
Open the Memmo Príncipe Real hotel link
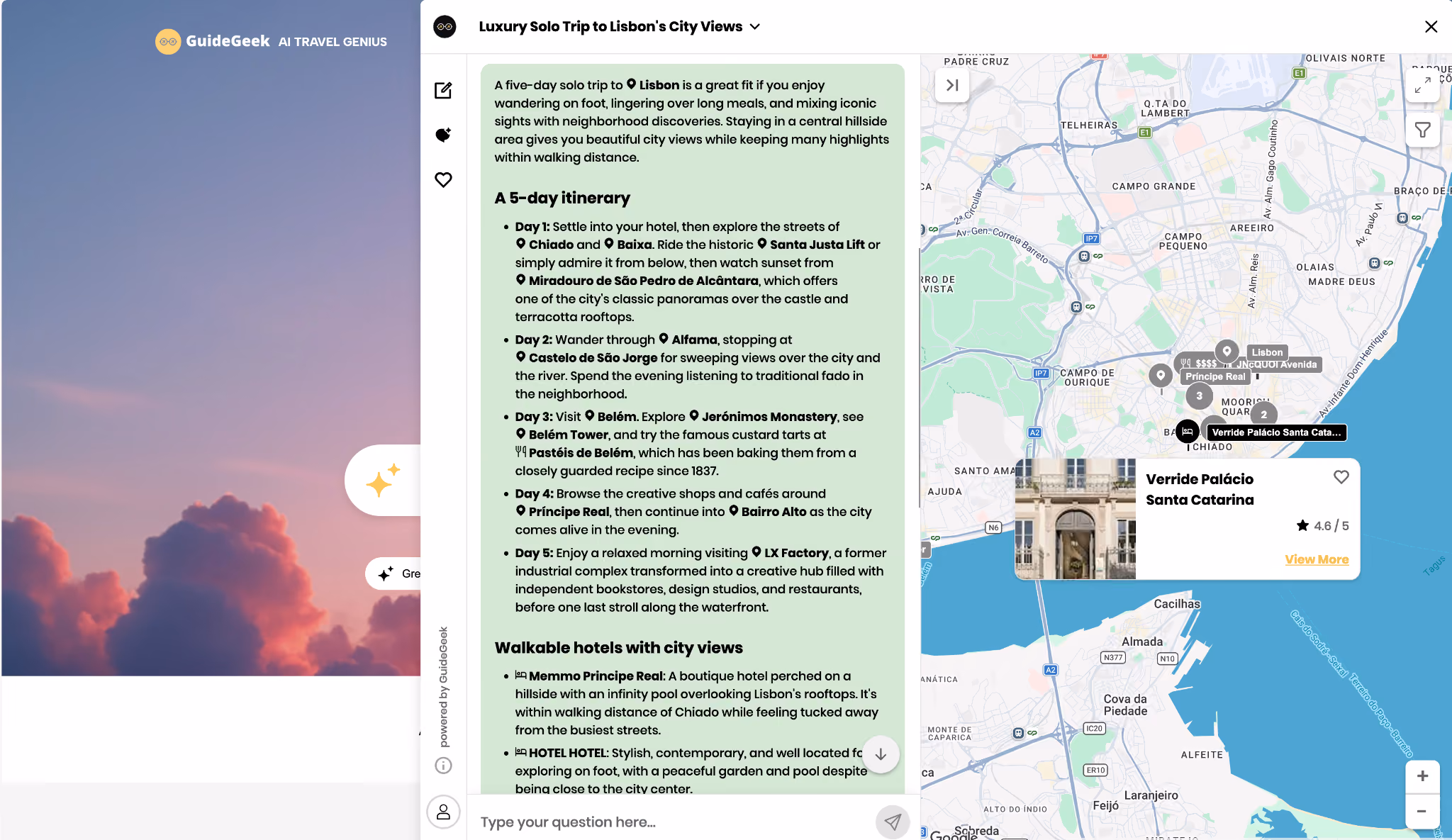pyautogui.click(x=589, y=676)
